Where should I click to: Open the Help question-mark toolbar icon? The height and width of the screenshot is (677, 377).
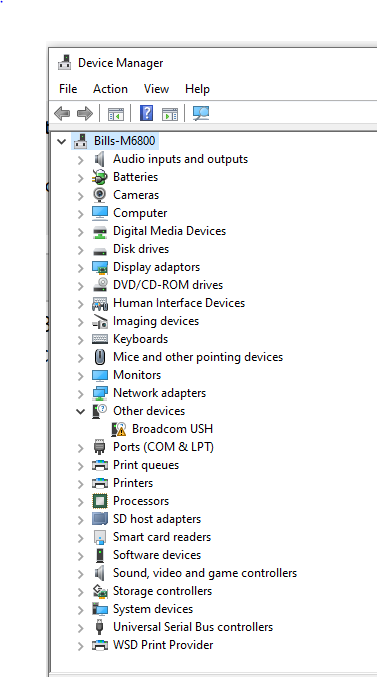tap(146, 114)
